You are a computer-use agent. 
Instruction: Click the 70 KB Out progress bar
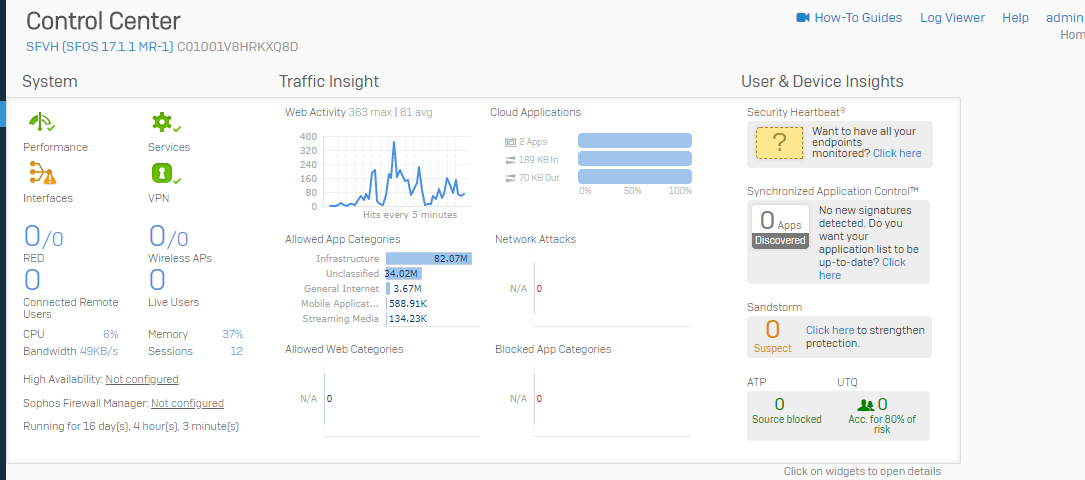tap(635, 177)
